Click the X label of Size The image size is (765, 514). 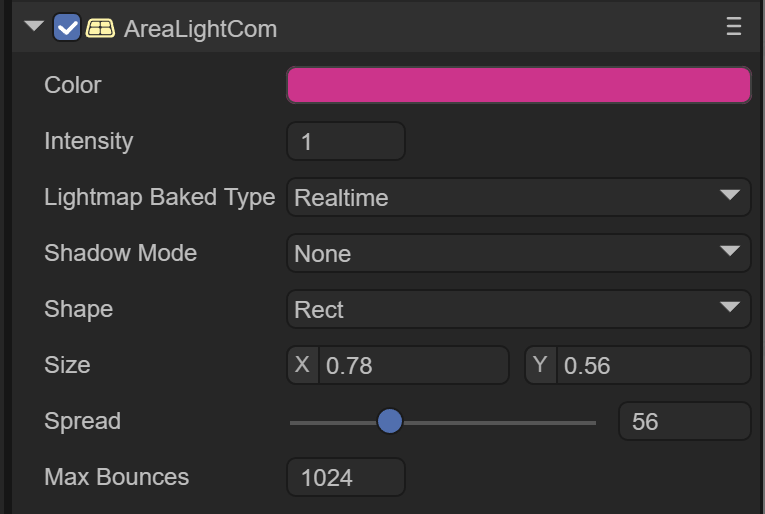(x=302, y=365)
